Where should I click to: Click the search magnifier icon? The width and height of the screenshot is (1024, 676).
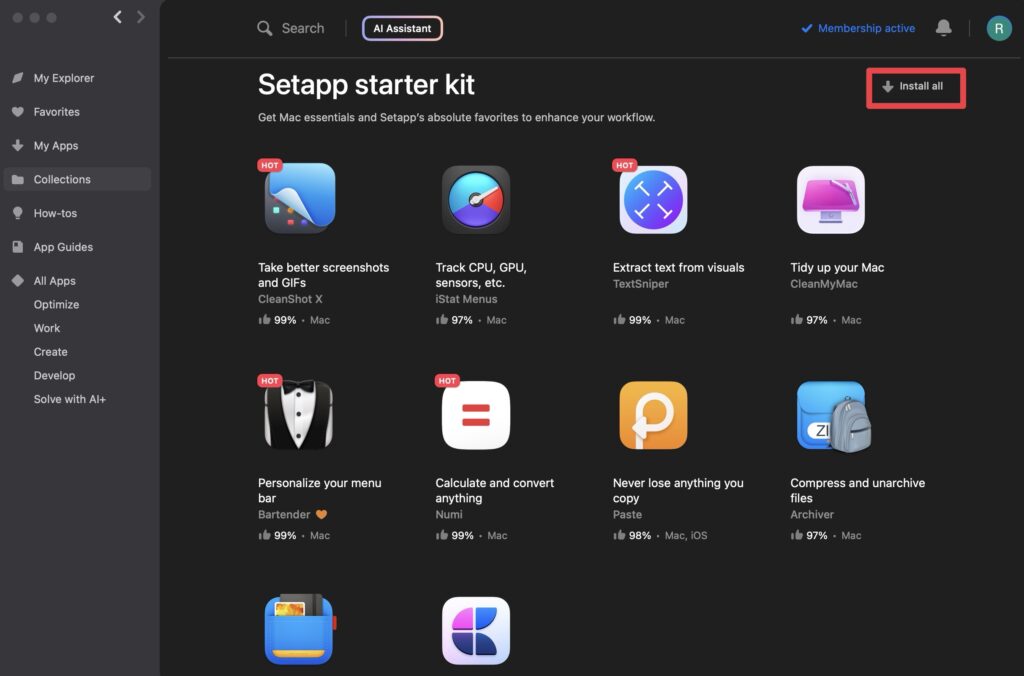click(264, 28)
